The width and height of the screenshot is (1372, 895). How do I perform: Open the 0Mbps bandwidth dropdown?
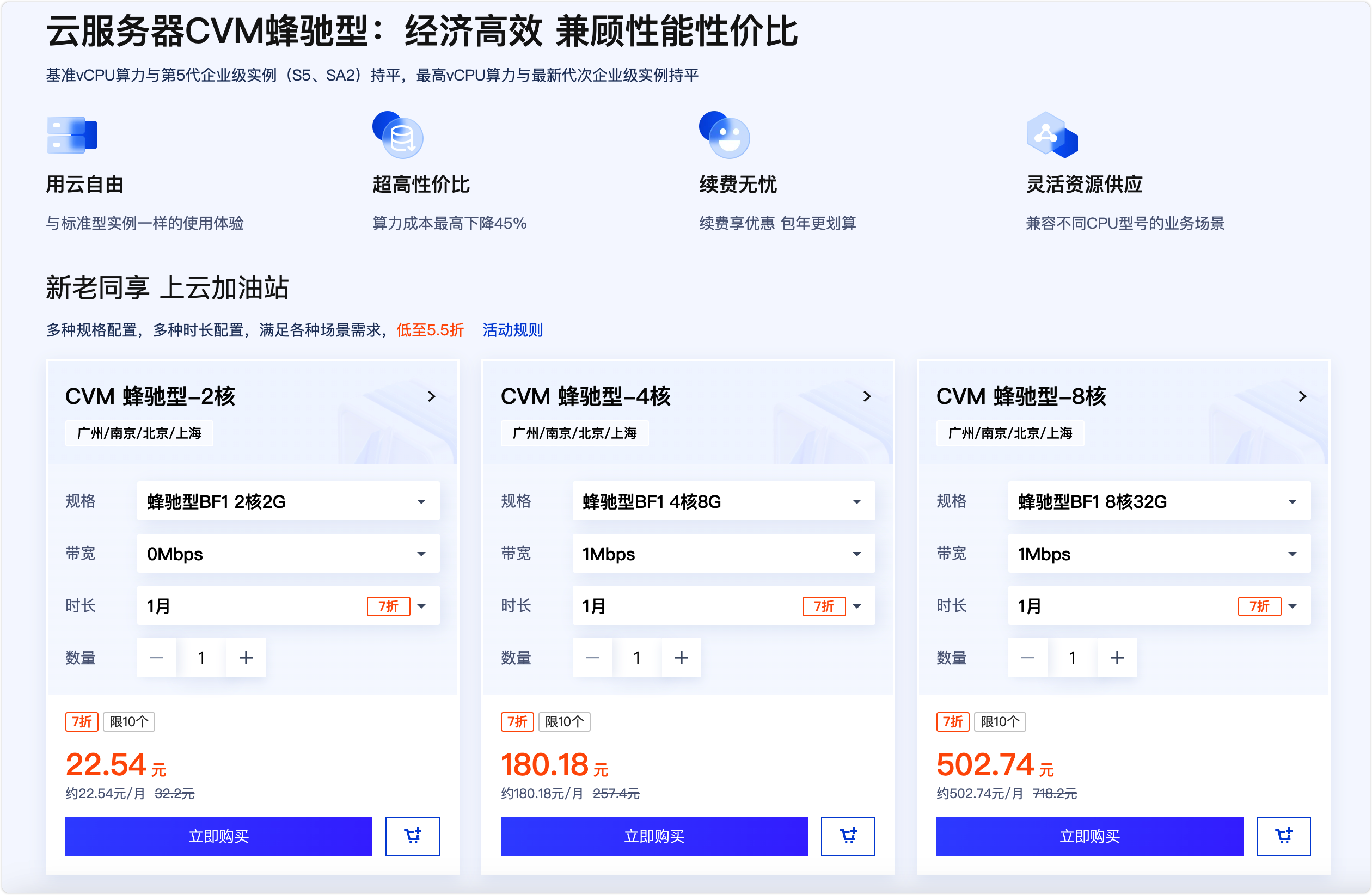288,554
